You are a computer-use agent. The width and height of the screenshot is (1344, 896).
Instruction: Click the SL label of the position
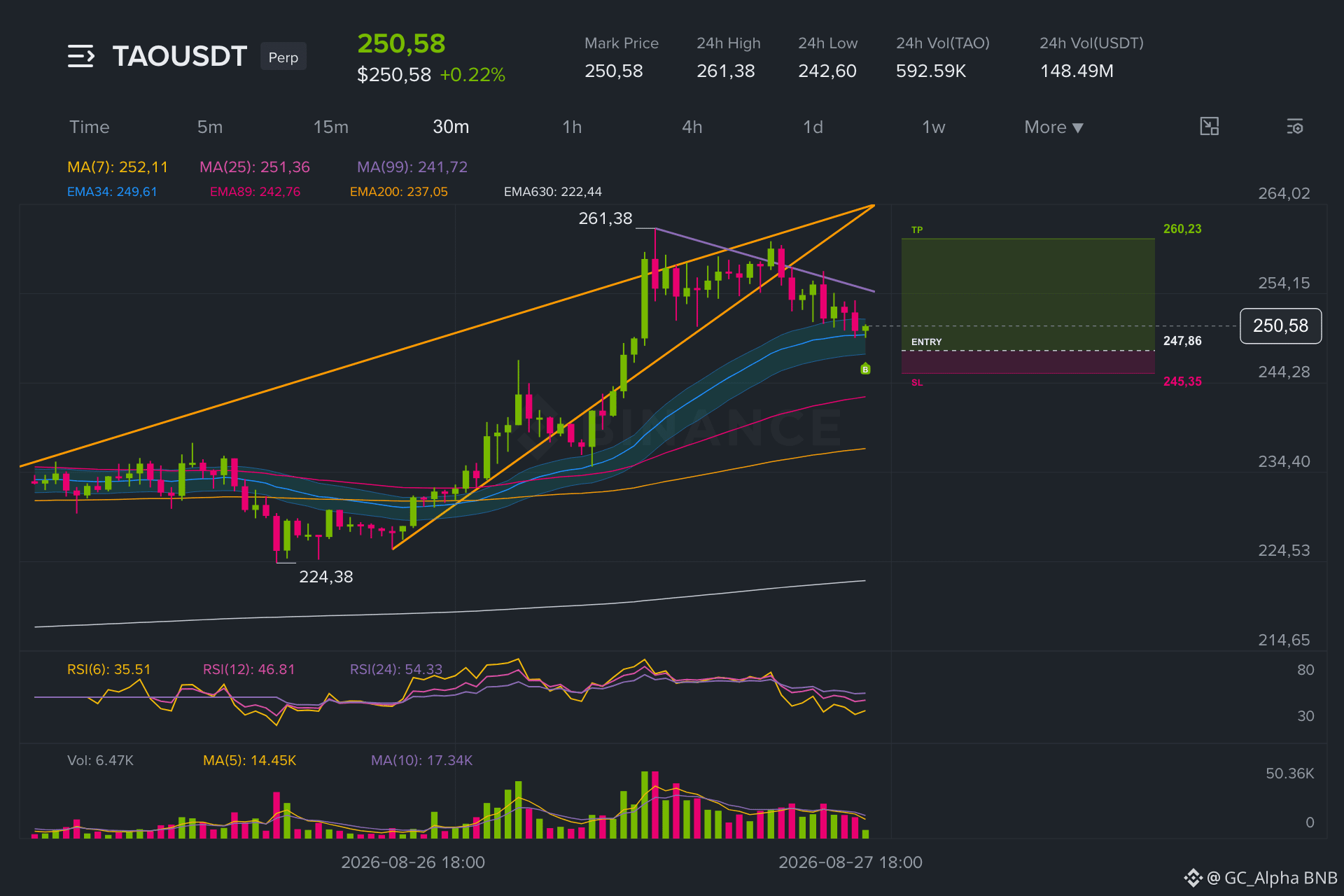click(x=917, y=383)
